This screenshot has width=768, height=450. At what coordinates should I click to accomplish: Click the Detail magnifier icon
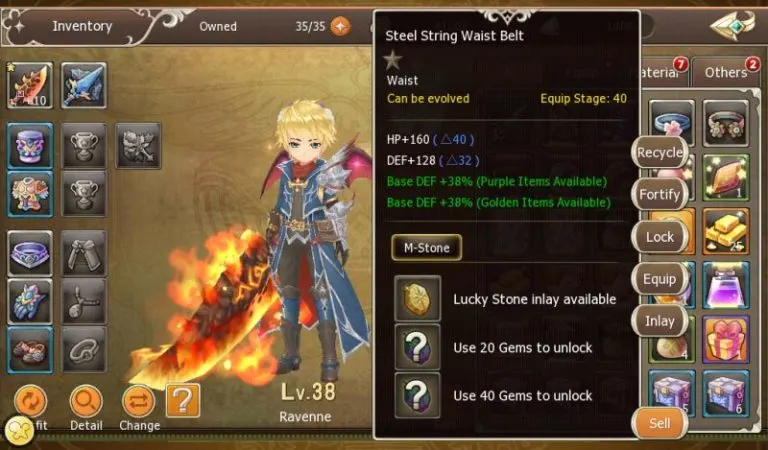(x=86, y=402)
